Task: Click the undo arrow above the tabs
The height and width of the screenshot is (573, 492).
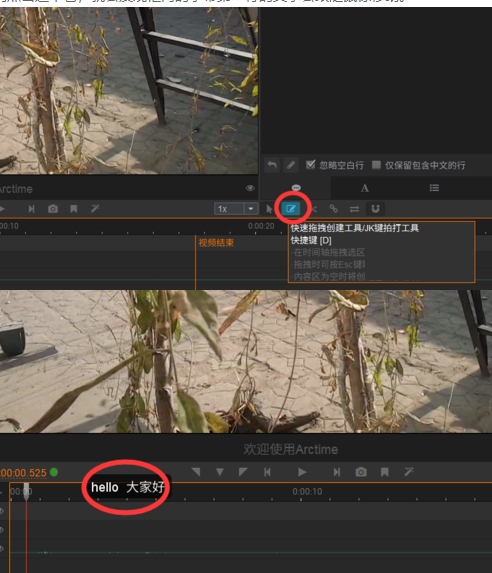Action: [x=272, y=165]
